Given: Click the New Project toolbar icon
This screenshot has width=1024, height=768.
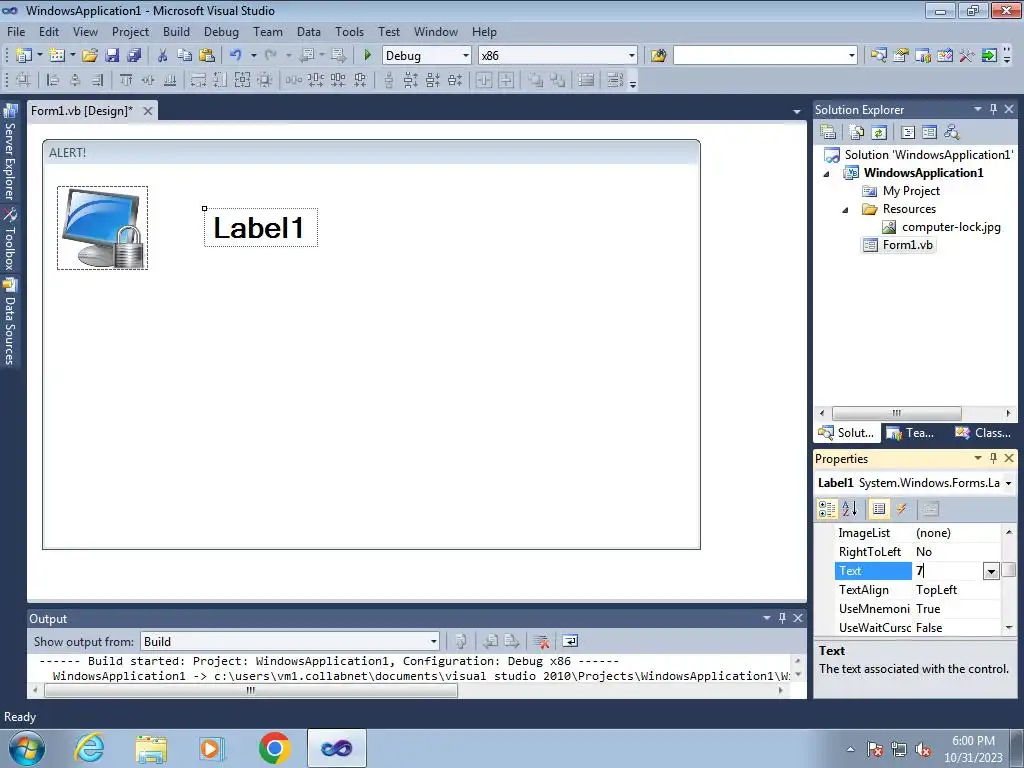Looking at the screenshot, I should click(x=24, y=56).
